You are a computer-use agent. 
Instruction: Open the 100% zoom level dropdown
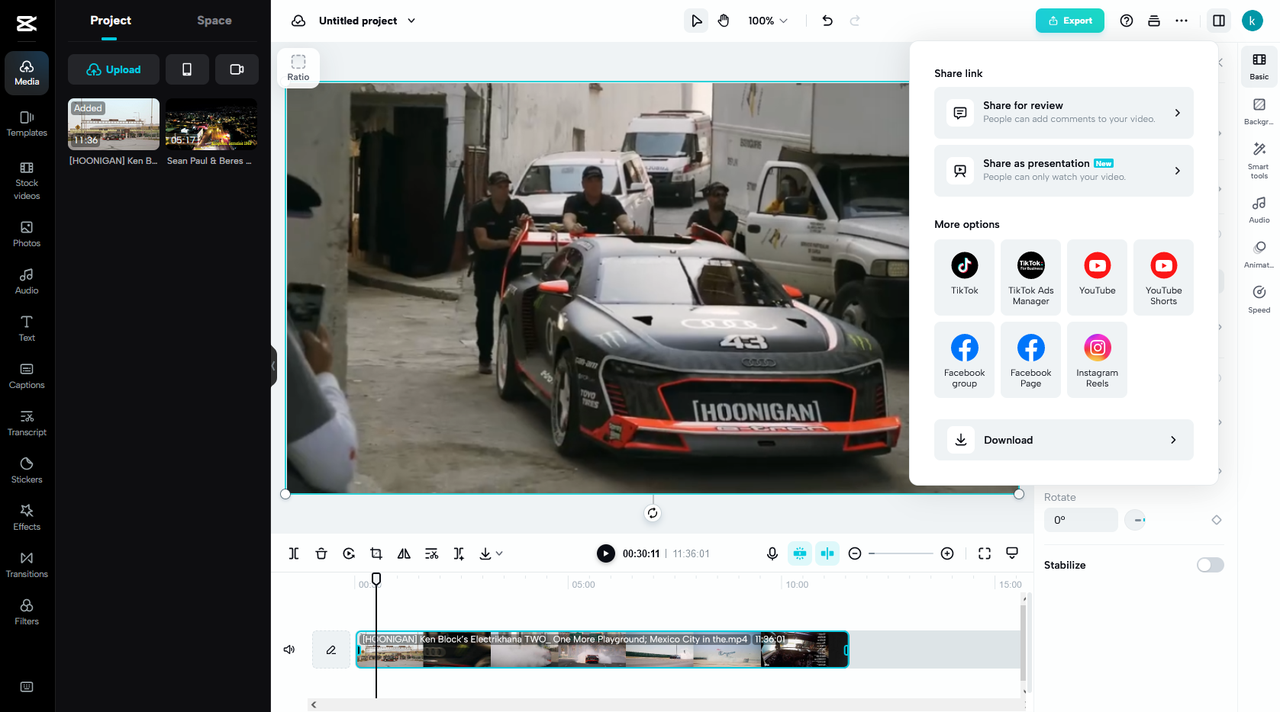[768, 20]
